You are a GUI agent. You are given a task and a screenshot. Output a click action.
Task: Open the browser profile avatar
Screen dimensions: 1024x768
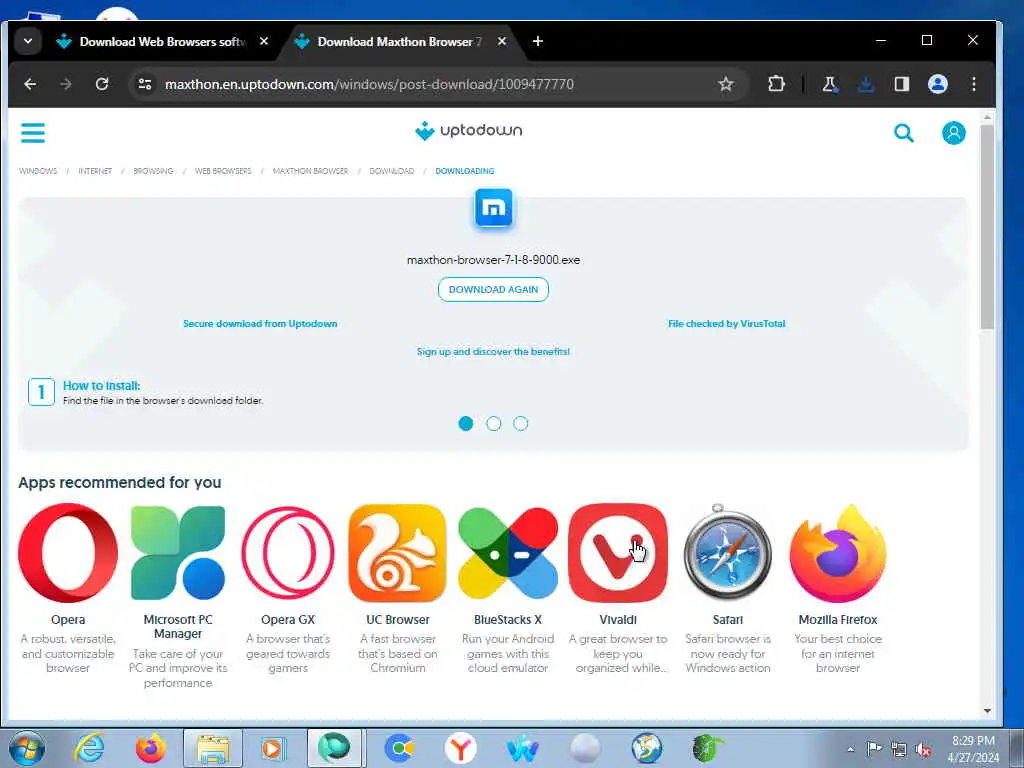[x=938, y=84]
